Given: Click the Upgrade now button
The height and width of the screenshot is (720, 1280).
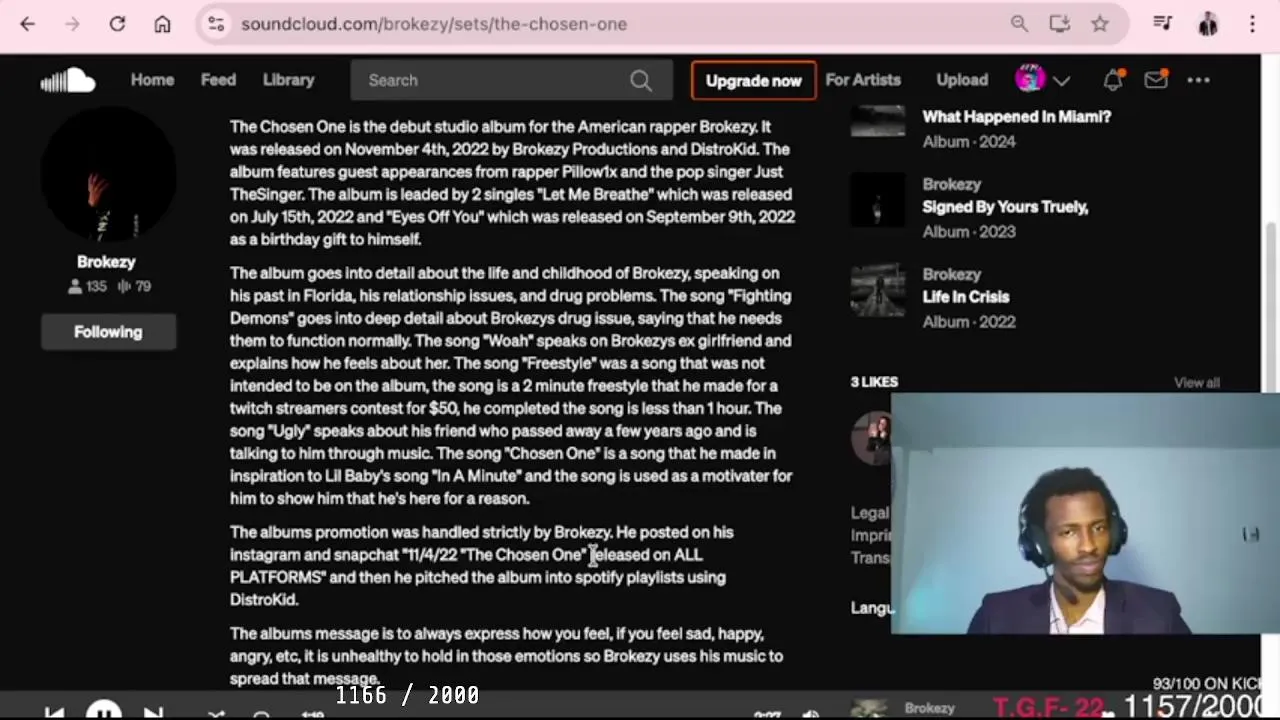Looking at the screenshot, I should coord(754,81).
